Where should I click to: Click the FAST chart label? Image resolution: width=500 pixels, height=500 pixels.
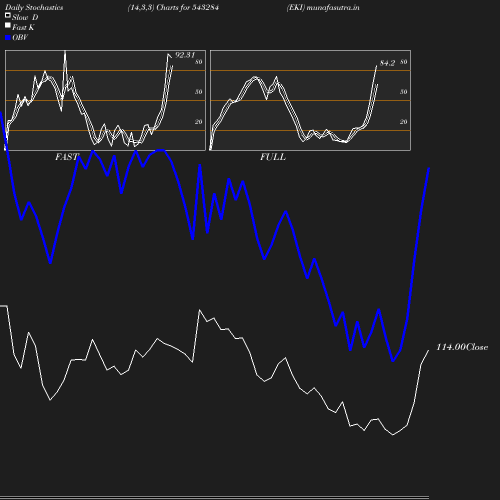(x=67, y=157)
